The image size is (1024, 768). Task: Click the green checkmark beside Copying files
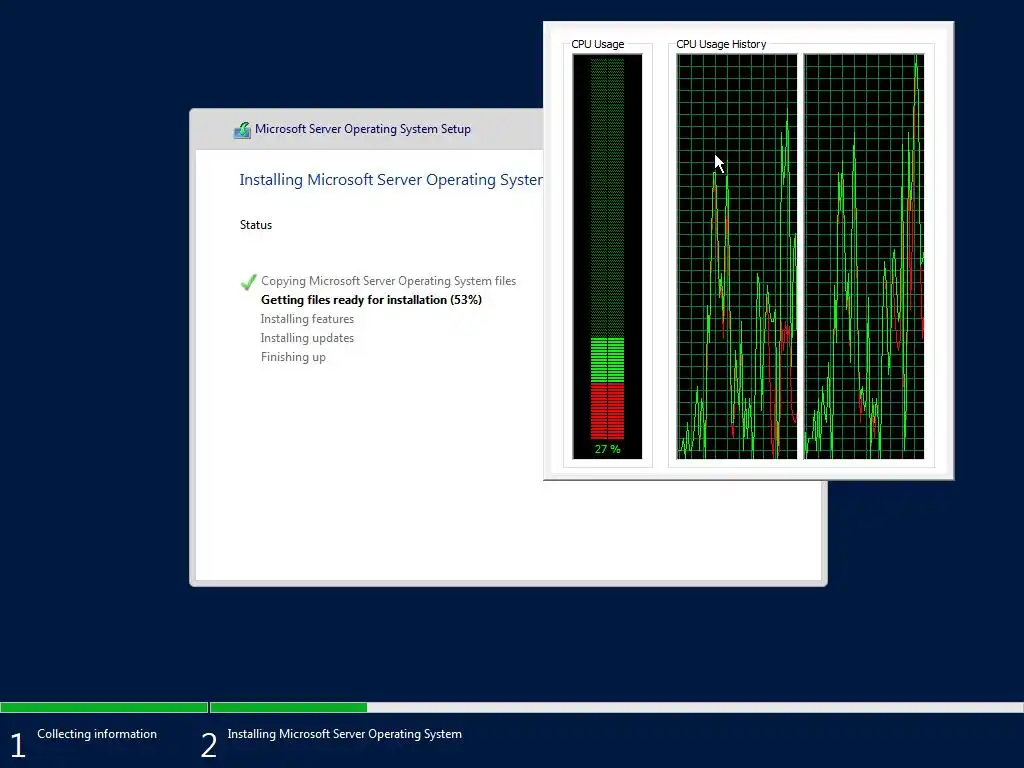248,282
